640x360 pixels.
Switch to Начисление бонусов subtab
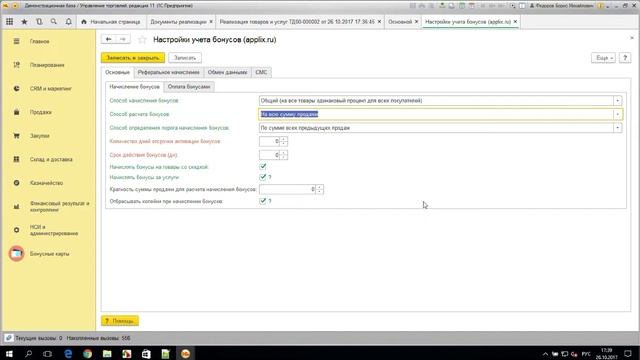[x=134, y=87]
